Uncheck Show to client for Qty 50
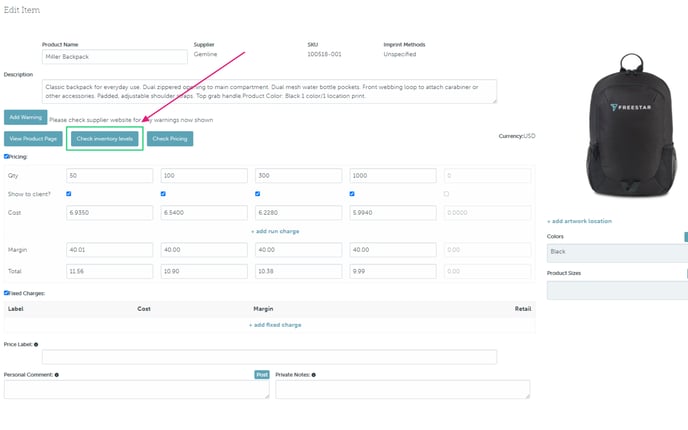Image resolution: width=688 pixels, height=430 pixels. point(68,194)
